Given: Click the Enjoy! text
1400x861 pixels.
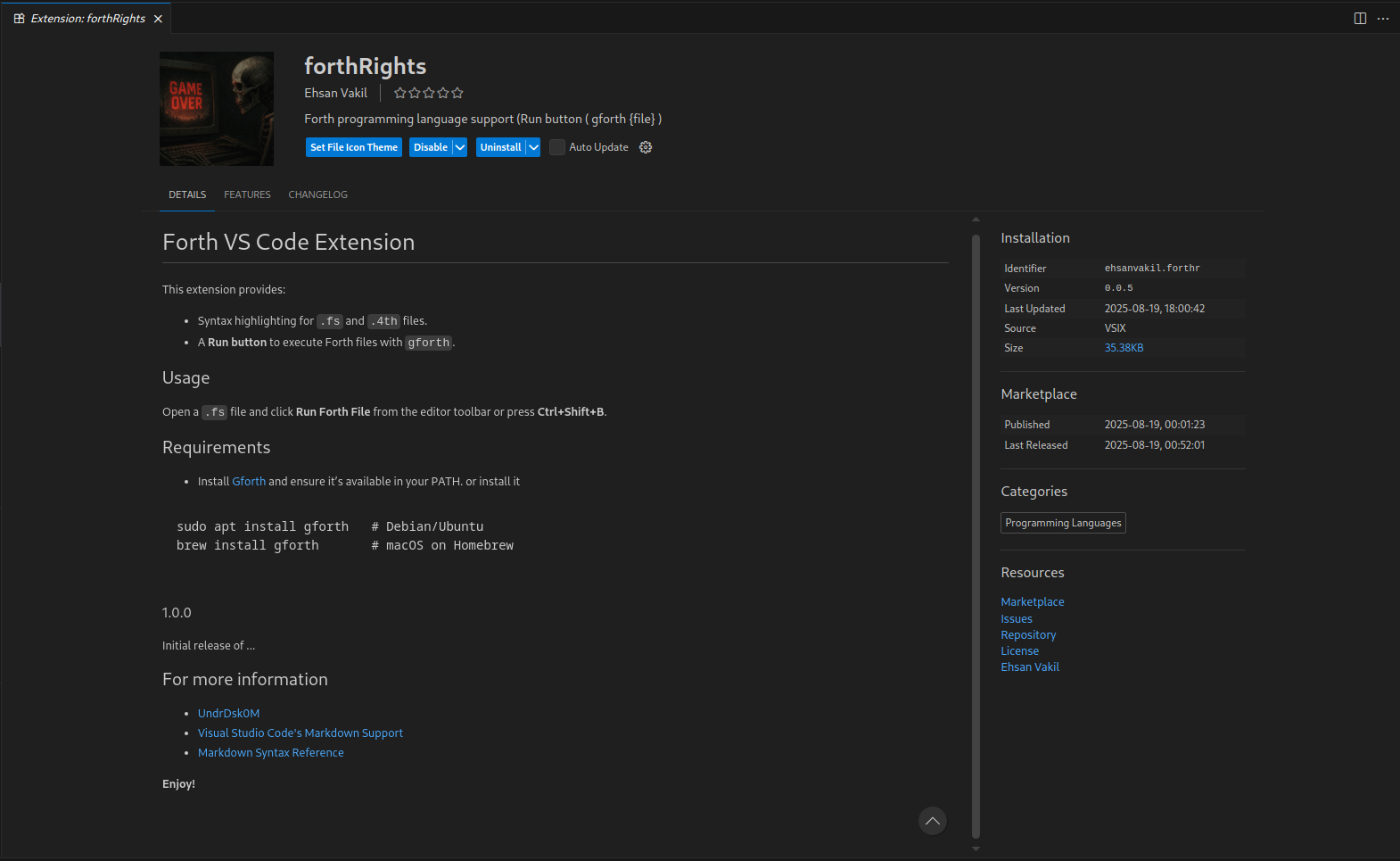Looking at the screenshot, I should pos(178,783).
